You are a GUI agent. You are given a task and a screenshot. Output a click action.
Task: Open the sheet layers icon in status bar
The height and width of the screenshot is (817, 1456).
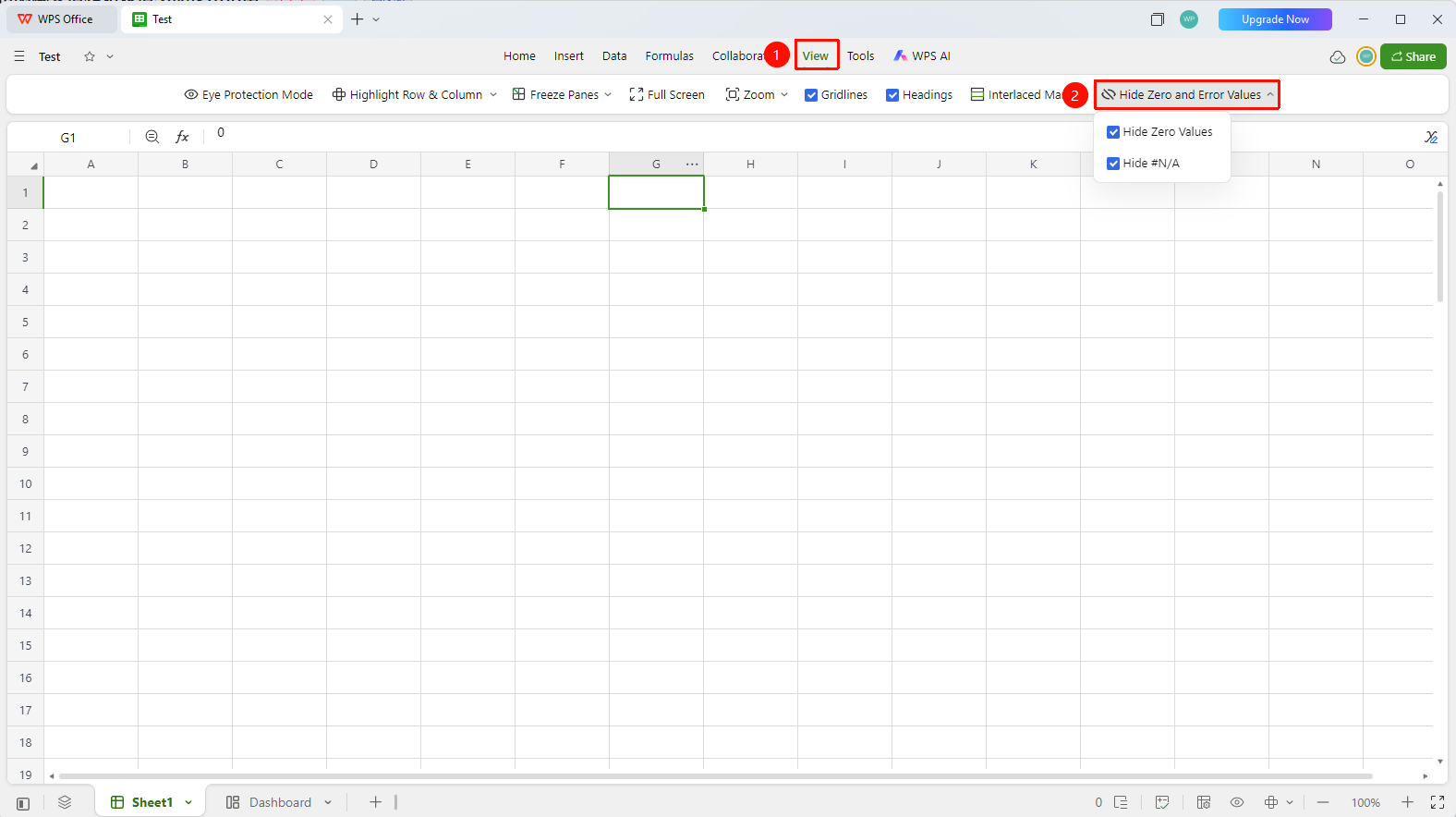click(65, 802)
